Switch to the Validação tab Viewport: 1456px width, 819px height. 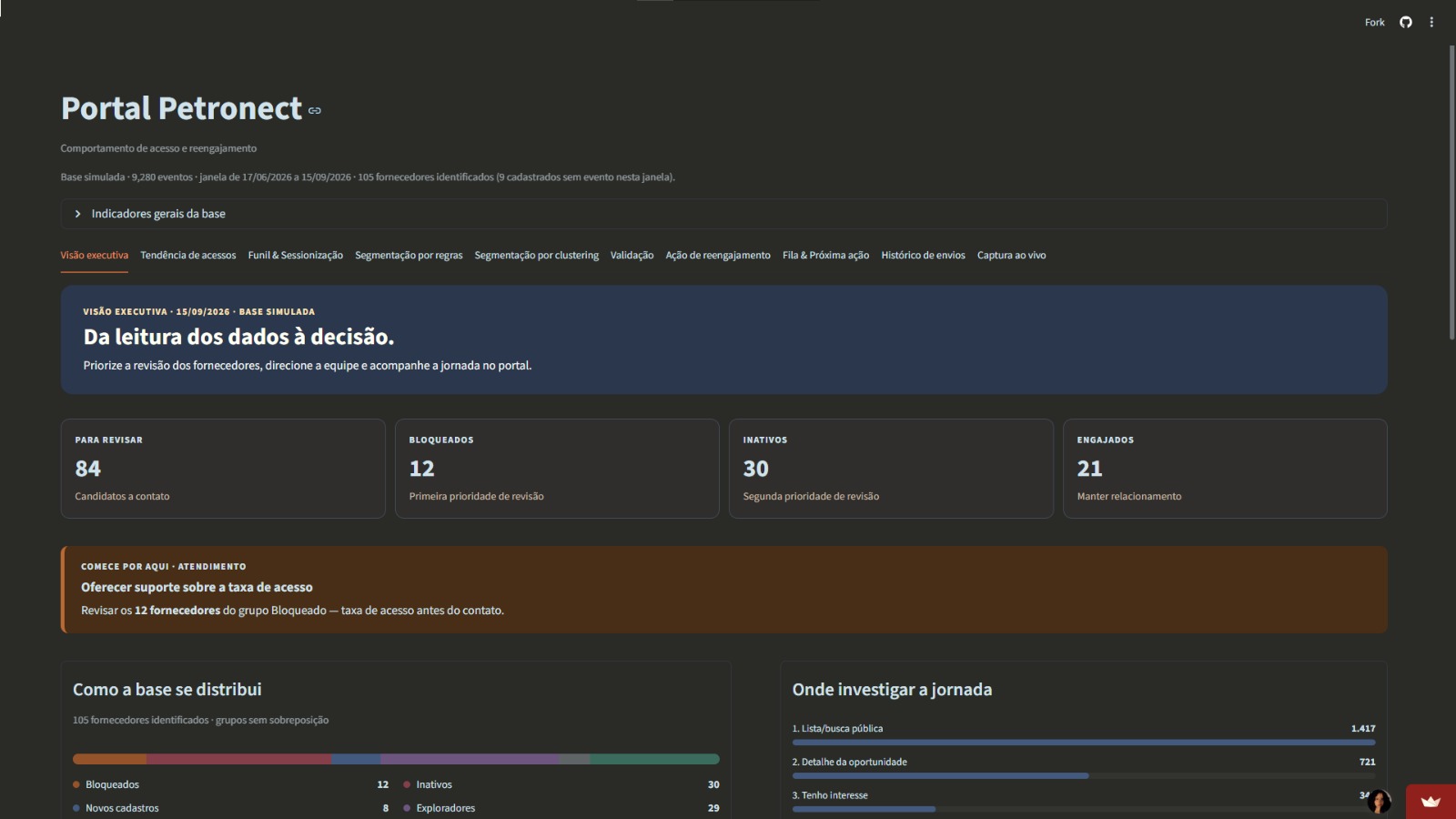[632, 256]
